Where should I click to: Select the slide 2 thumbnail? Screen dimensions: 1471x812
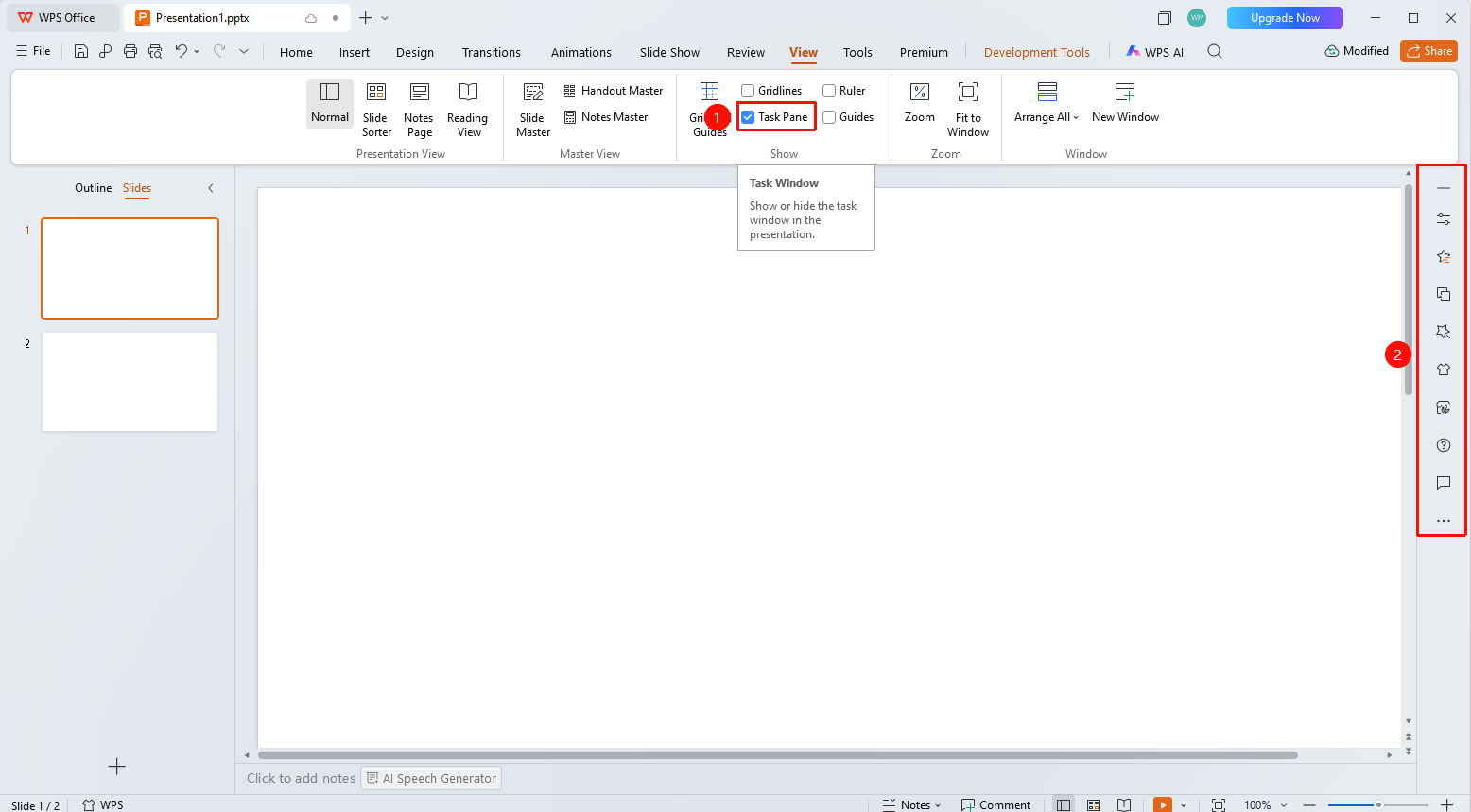130,382
